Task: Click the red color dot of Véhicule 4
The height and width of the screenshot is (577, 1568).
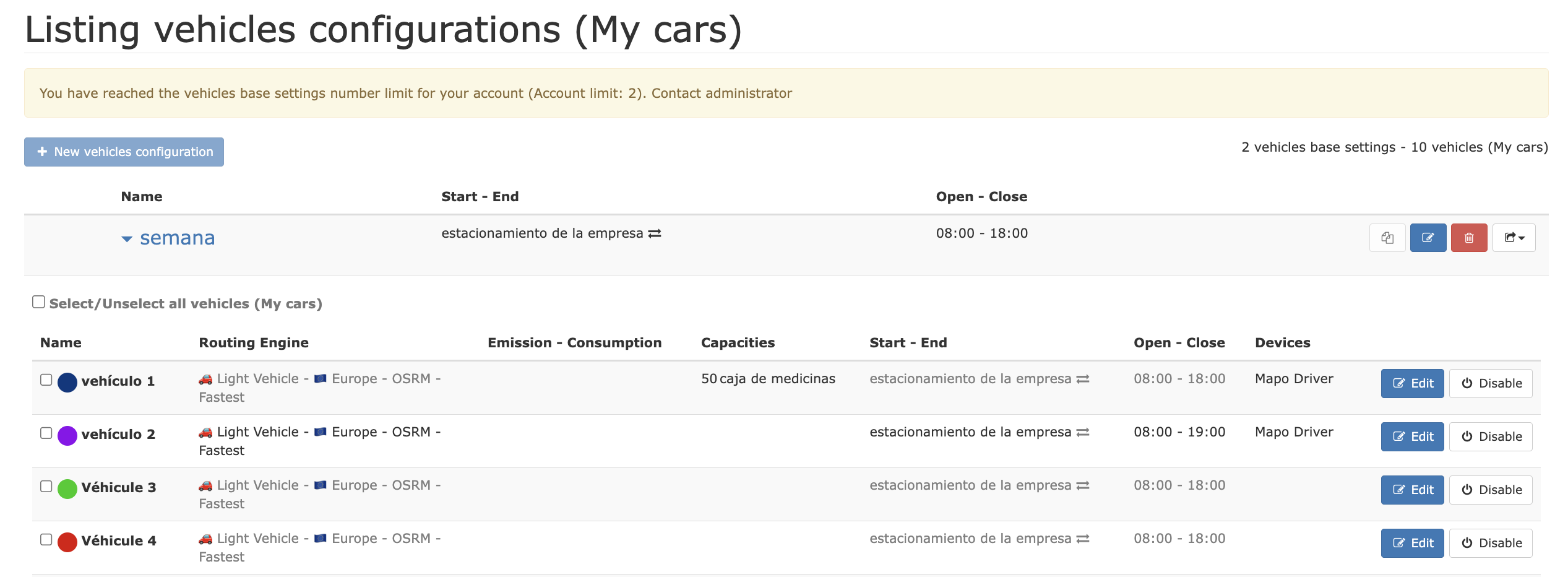Action: click(67, 542)
